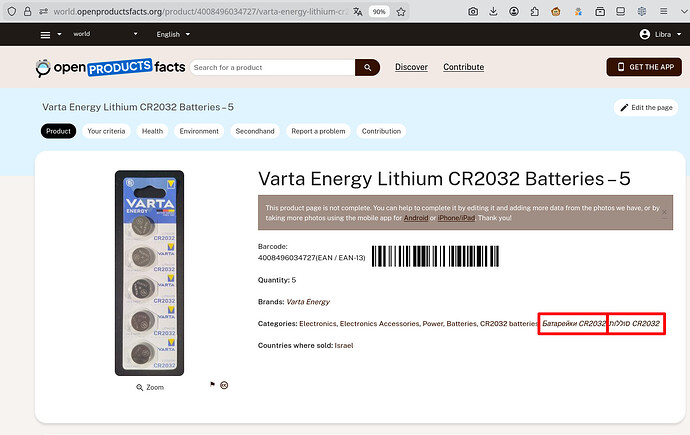Open the CR2032 batteries category link
This screenshot has height=435, width=690.
click(x=509, y=324)
